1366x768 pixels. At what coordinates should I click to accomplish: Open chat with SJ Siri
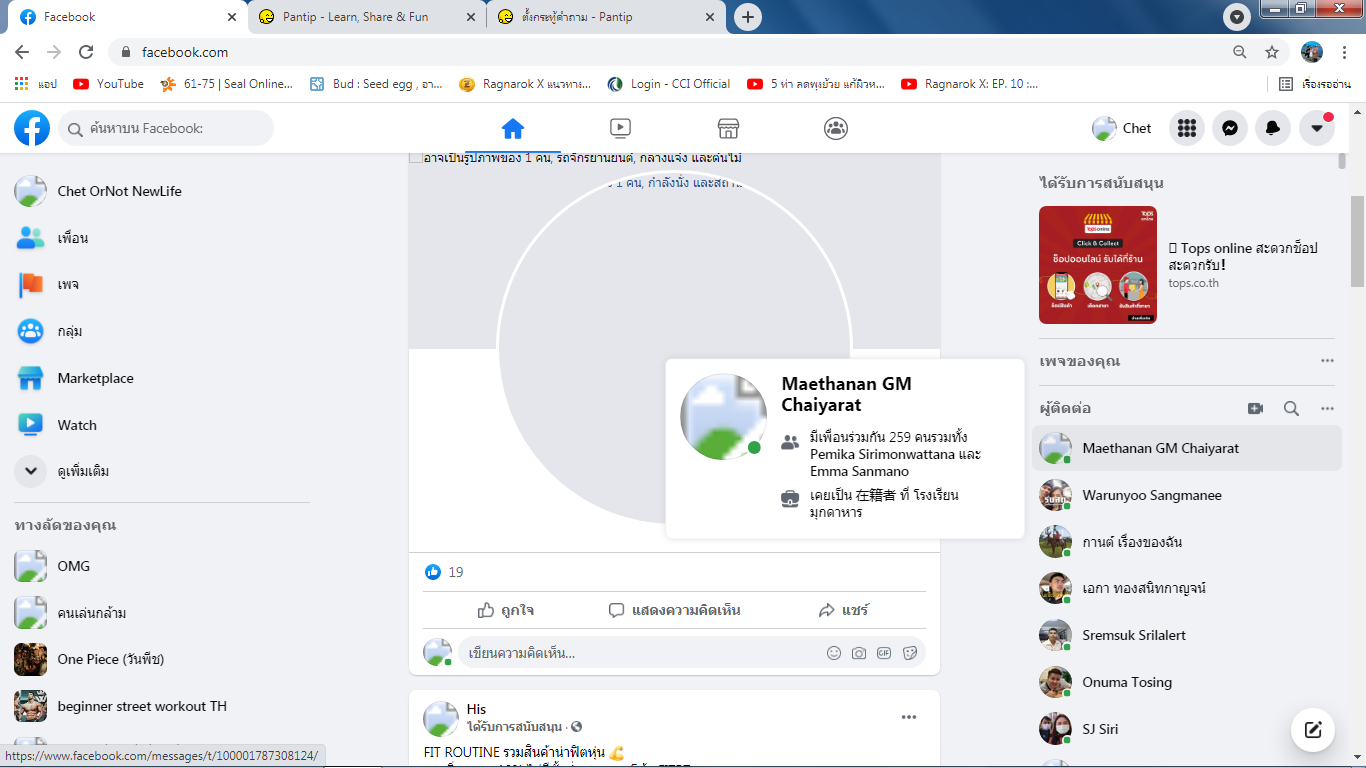(1187, 729)
